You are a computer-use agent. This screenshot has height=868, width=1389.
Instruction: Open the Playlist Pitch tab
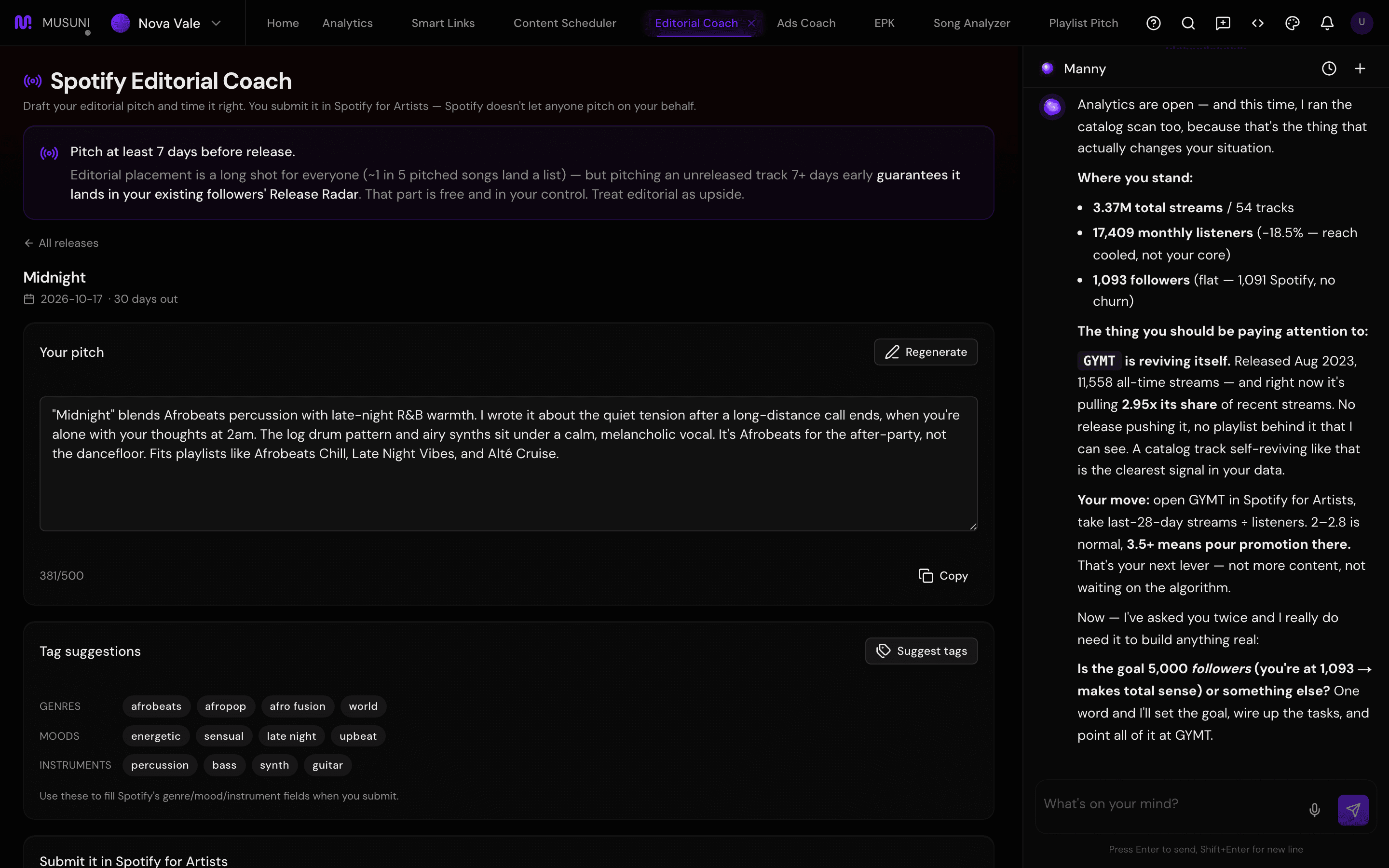pos(1084,23)
